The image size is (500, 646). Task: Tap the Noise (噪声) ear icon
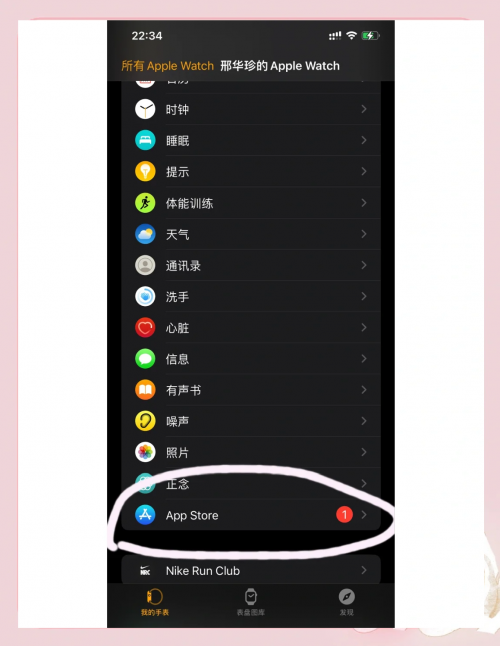[145, 421]
